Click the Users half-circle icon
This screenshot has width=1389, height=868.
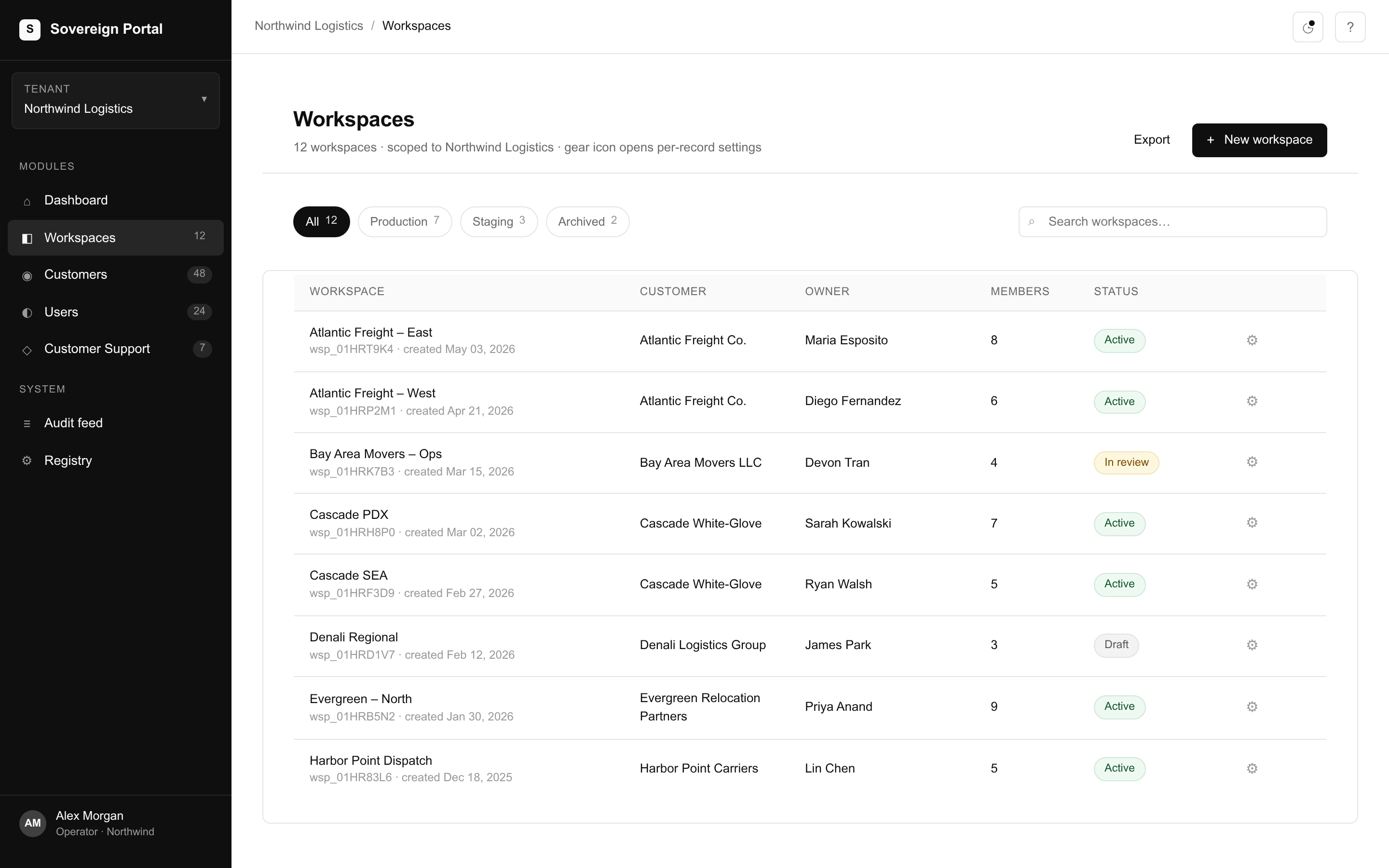[27, 313]
